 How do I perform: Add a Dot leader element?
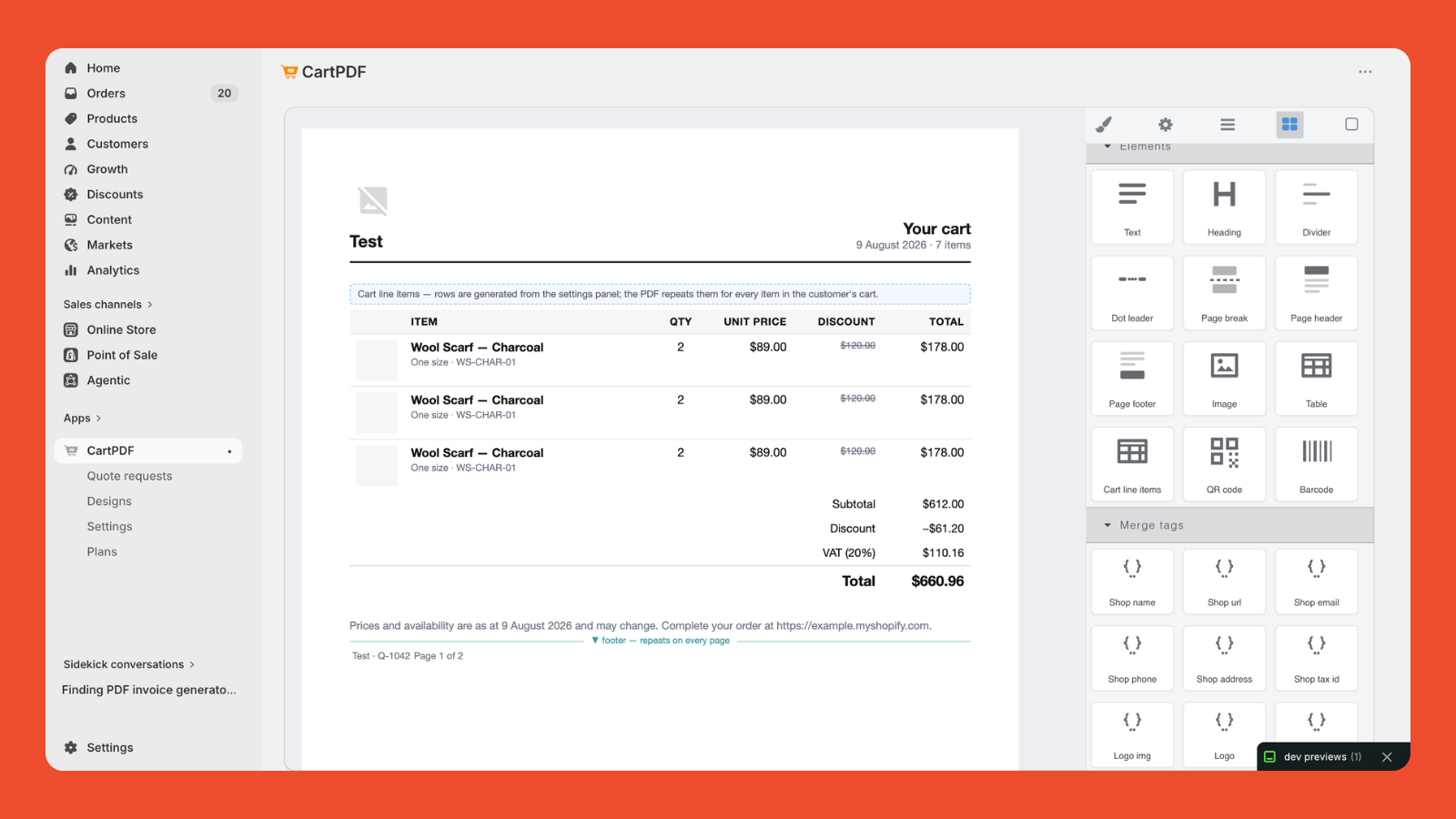(x=1132, y=293)
